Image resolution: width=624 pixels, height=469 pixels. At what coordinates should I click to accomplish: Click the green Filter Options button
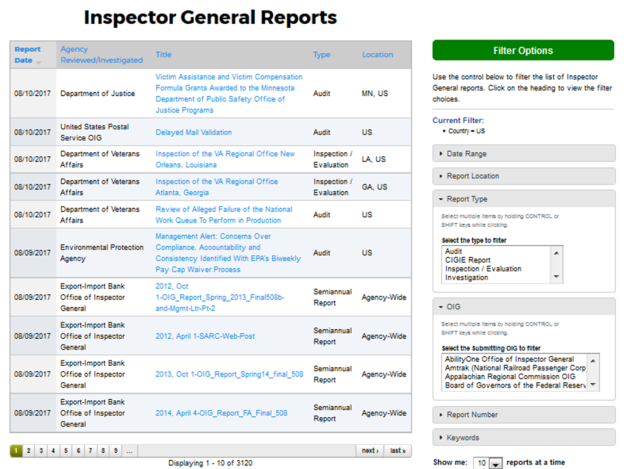coord(522,50)
